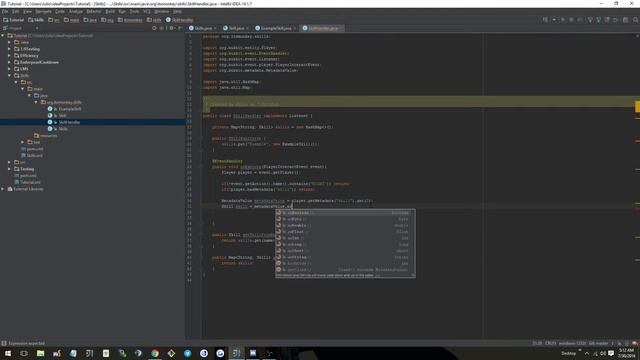Open the run configuration dropdown in toolbar

coord(554,20)
